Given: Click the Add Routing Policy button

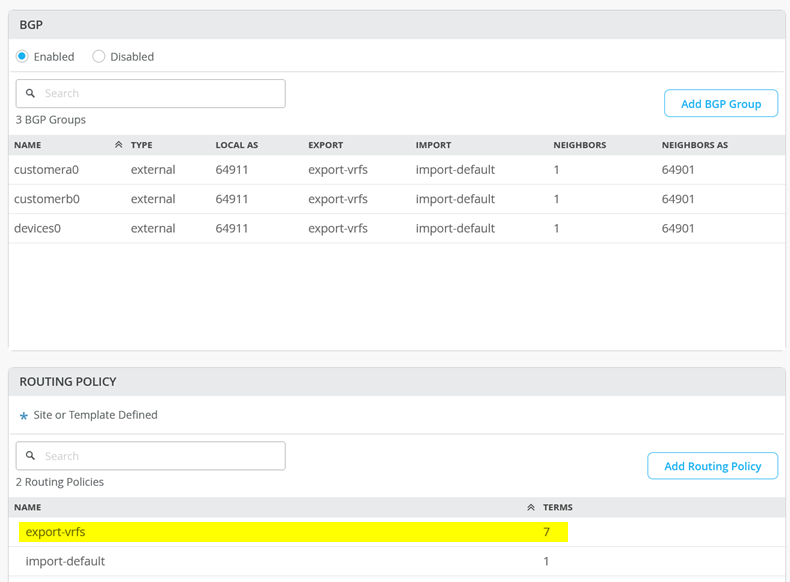Looking at the screenshot, I should 712,466.
